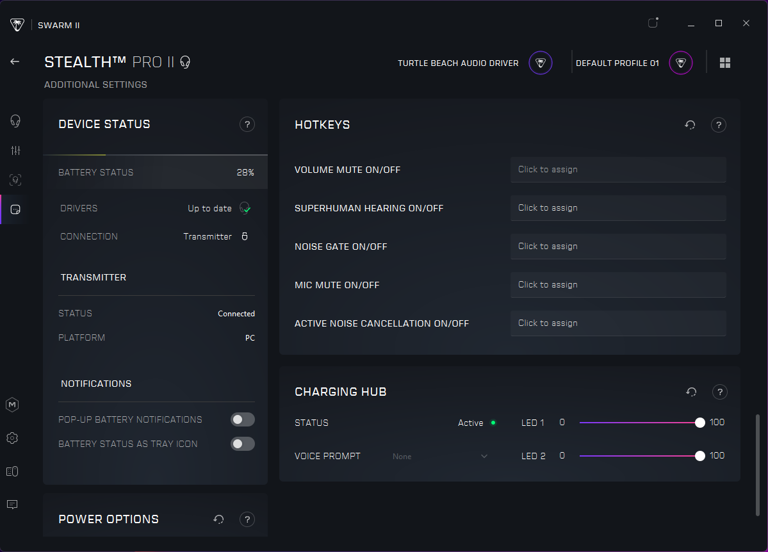Enable Battery Status as Tray Icon toggle

pyautogui.click(x=242, y=444)
